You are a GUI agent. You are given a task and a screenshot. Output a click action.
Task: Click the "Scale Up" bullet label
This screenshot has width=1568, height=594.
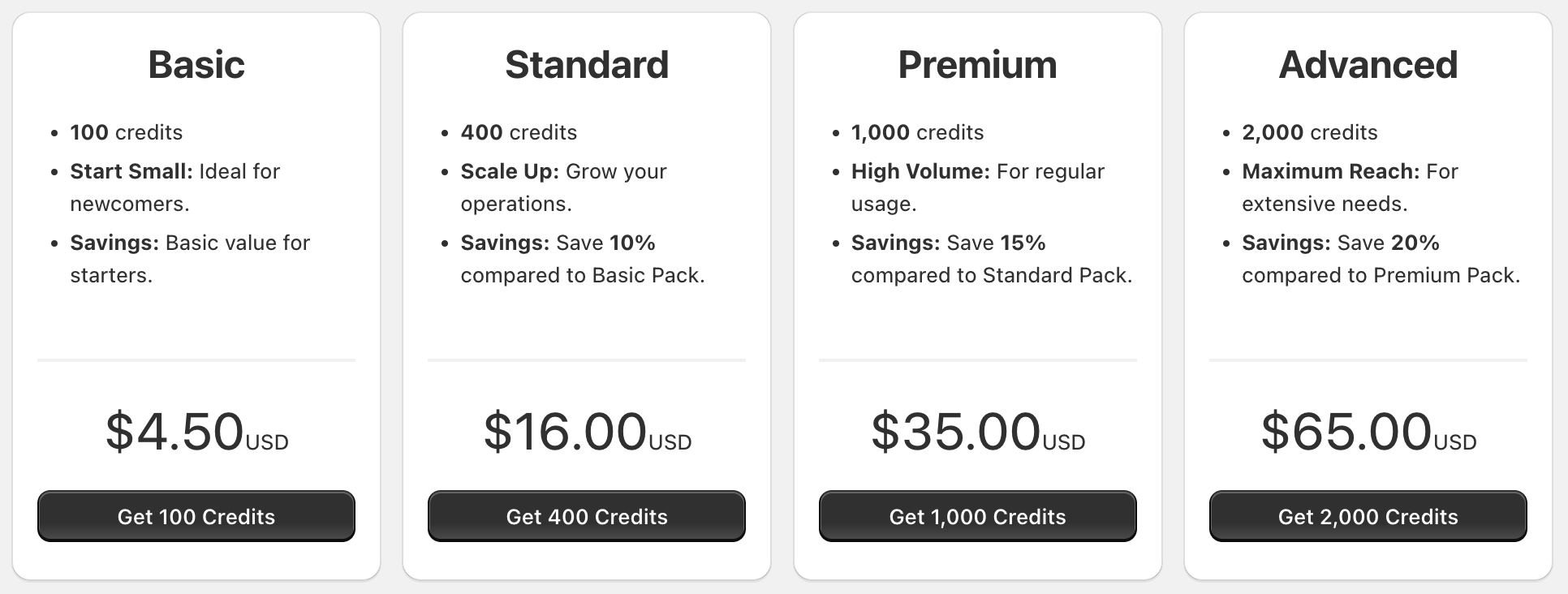[x=510, y=171]
